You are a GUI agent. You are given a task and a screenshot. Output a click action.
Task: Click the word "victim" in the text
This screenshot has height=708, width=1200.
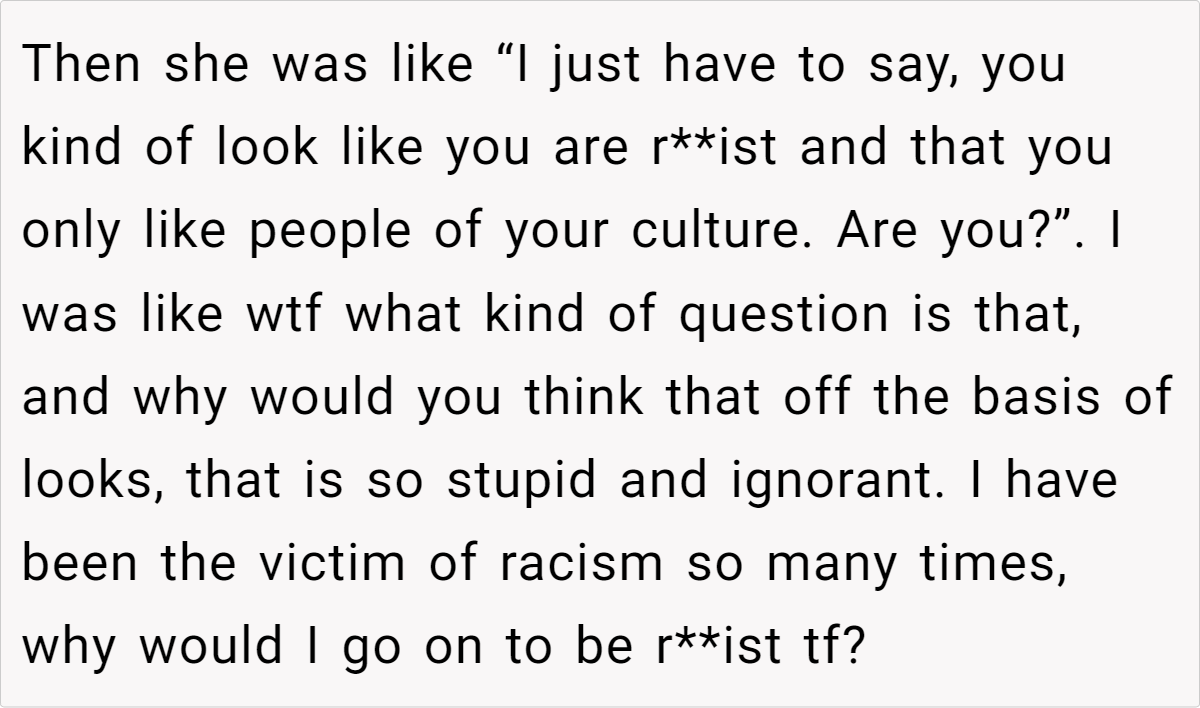(x=333, y=564)
